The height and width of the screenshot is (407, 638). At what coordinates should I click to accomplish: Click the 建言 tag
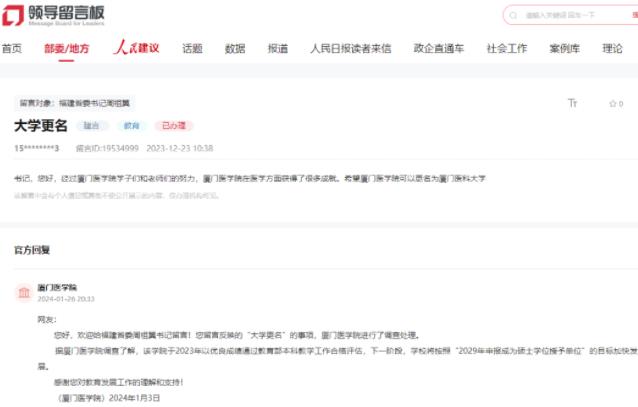click(92, 126)
